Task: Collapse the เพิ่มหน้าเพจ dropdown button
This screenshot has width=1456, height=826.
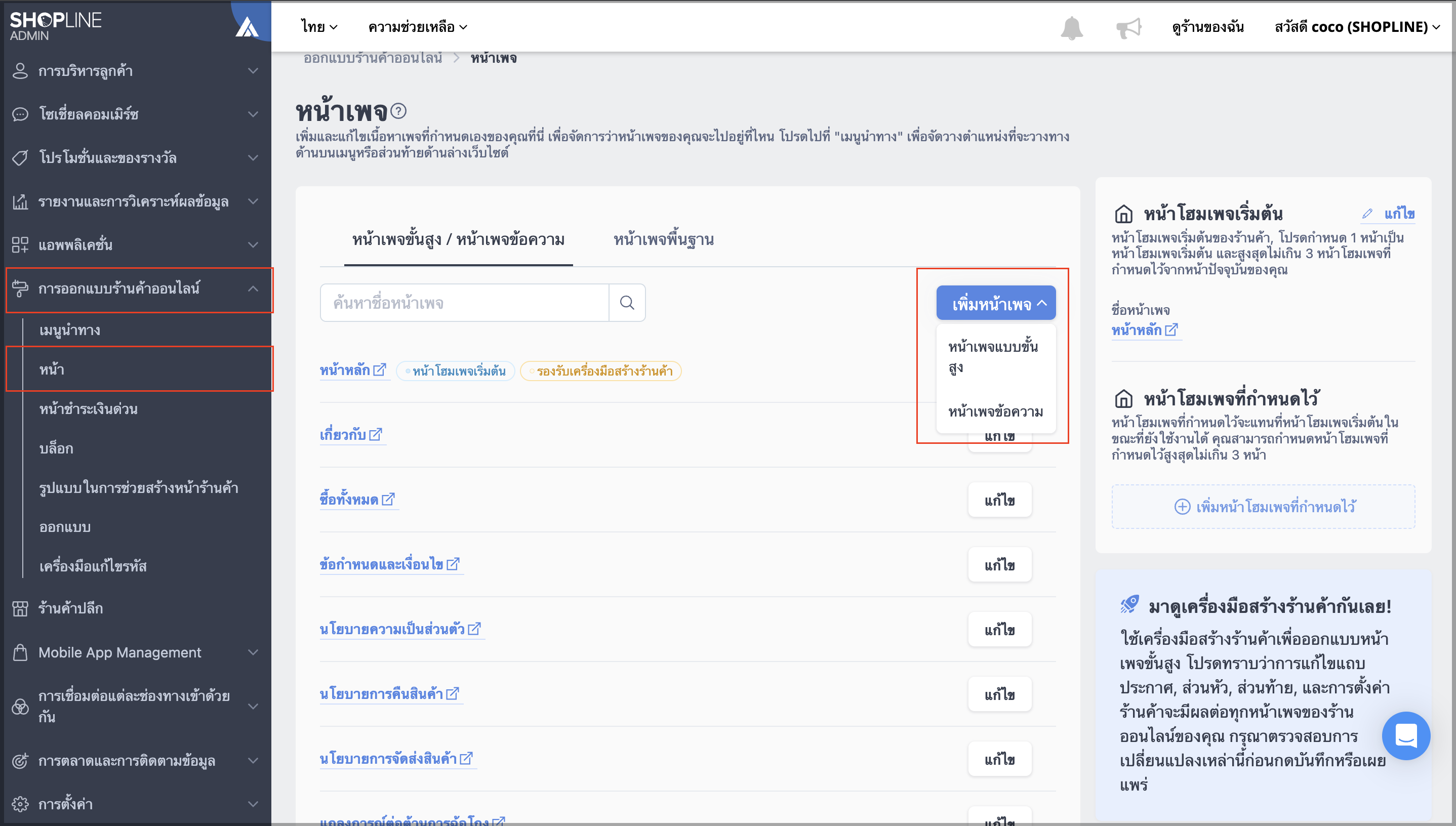Action: pyautogui.click(x=996, y=303)
